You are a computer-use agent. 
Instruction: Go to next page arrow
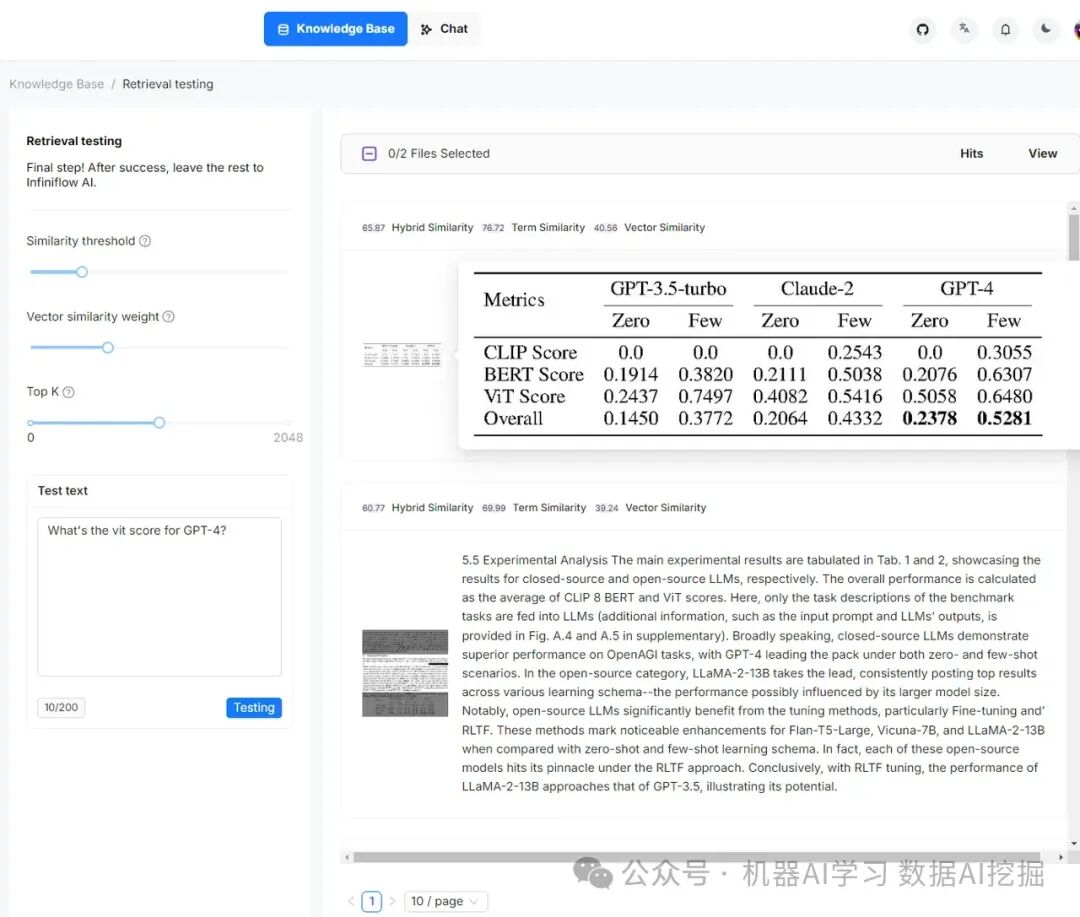[392, 901]
